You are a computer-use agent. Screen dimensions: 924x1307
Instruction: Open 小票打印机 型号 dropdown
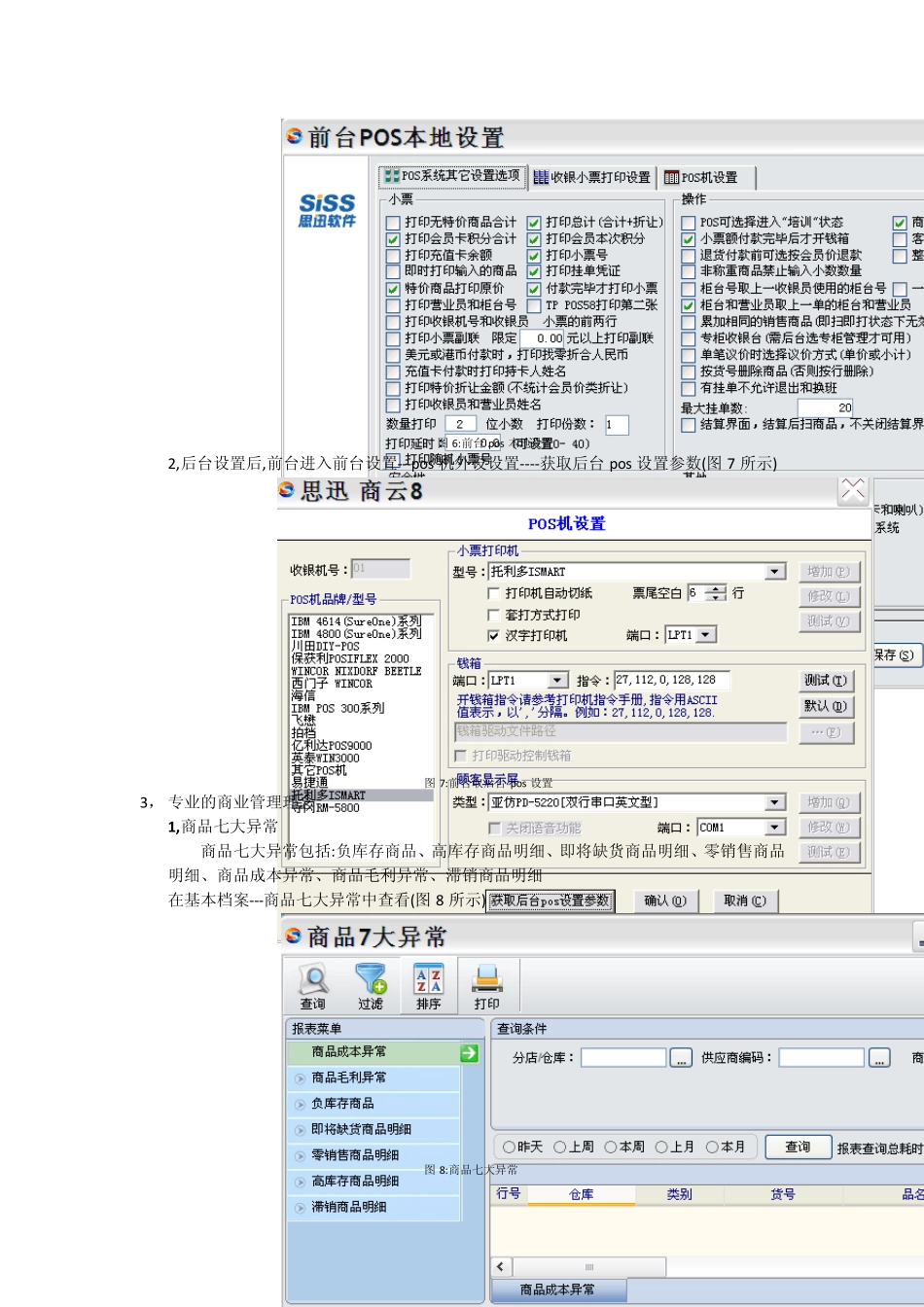[x=775, y=572]
